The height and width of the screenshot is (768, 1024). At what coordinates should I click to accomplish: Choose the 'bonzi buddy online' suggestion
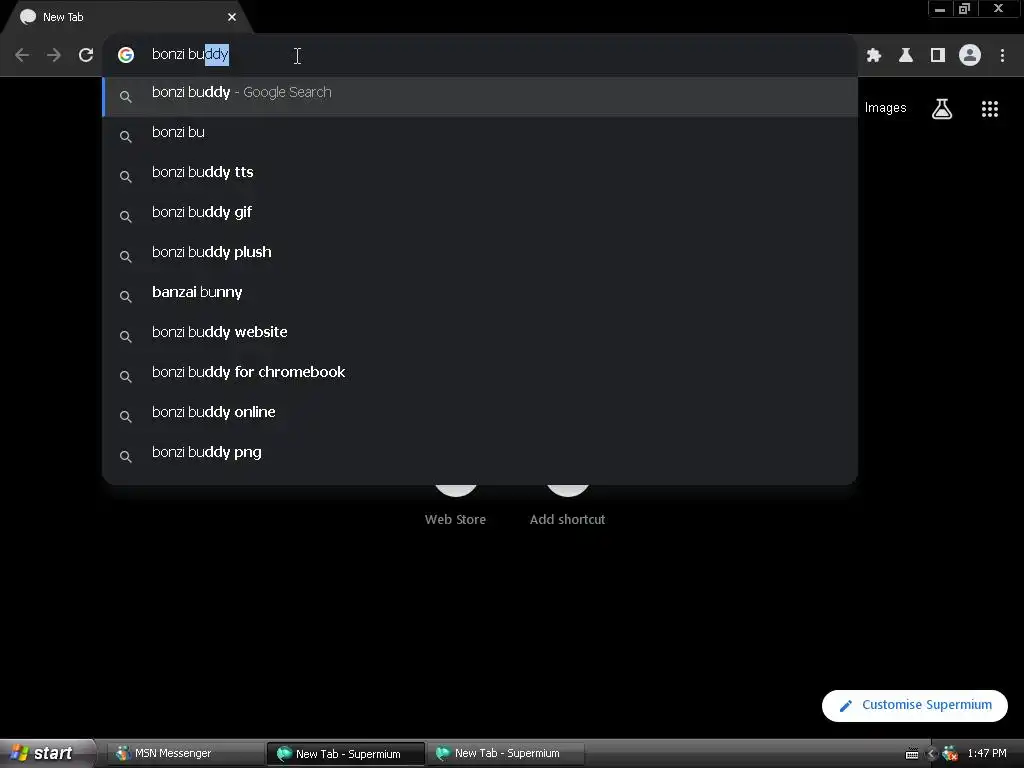point(480,416)
